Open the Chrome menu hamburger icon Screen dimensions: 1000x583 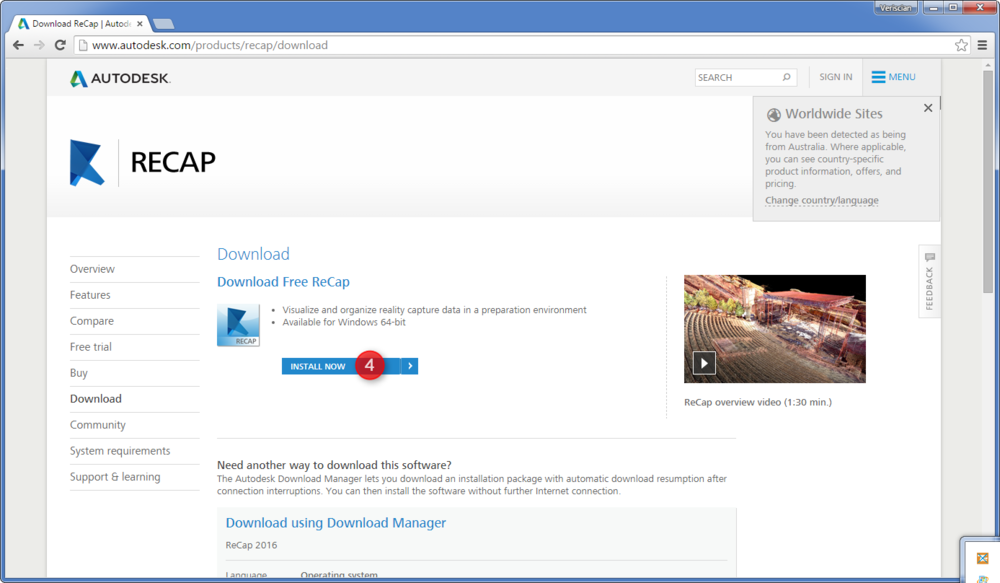982,45
